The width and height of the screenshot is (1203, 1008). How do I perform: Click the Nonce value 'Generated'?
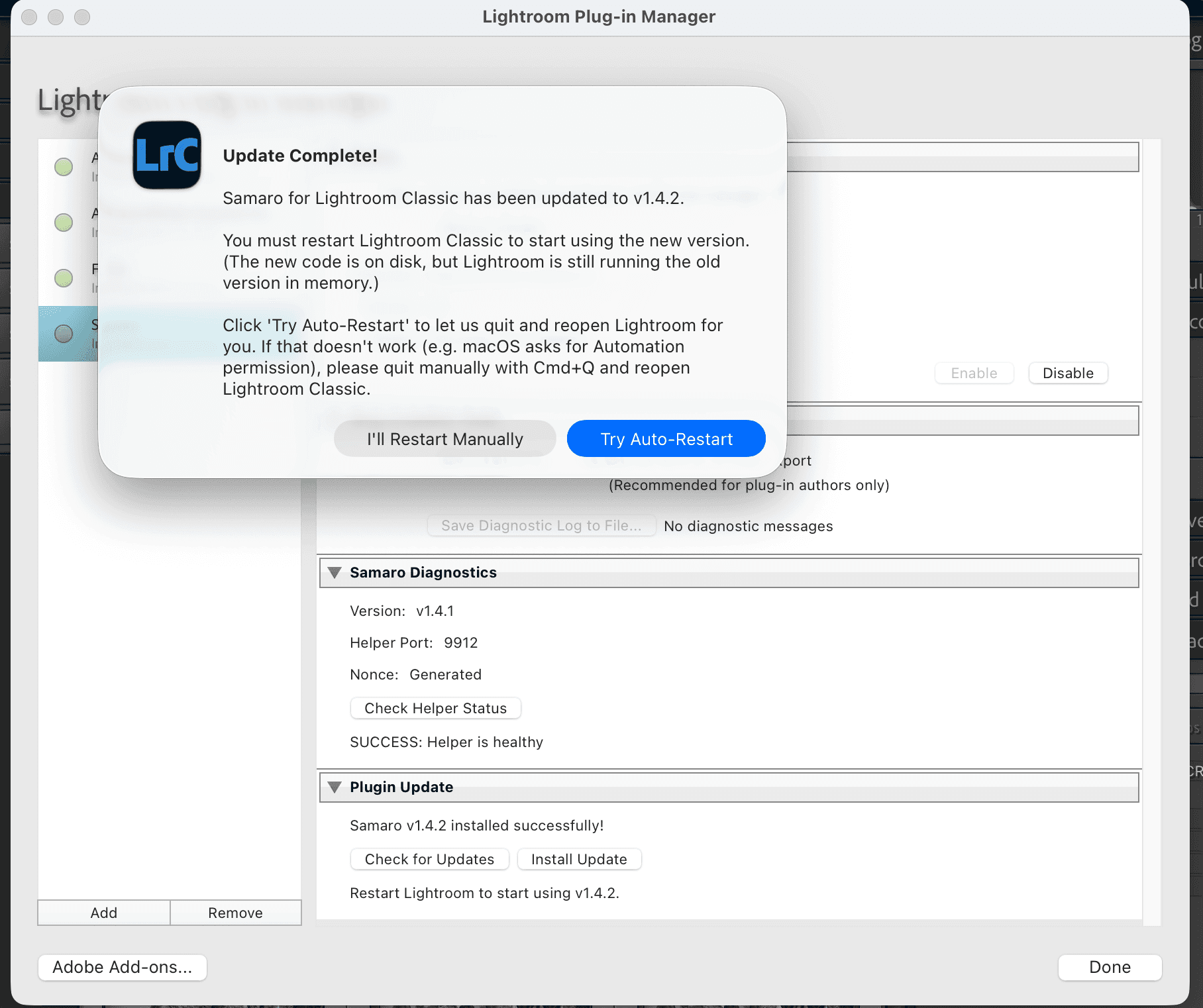tap(445, 674)
